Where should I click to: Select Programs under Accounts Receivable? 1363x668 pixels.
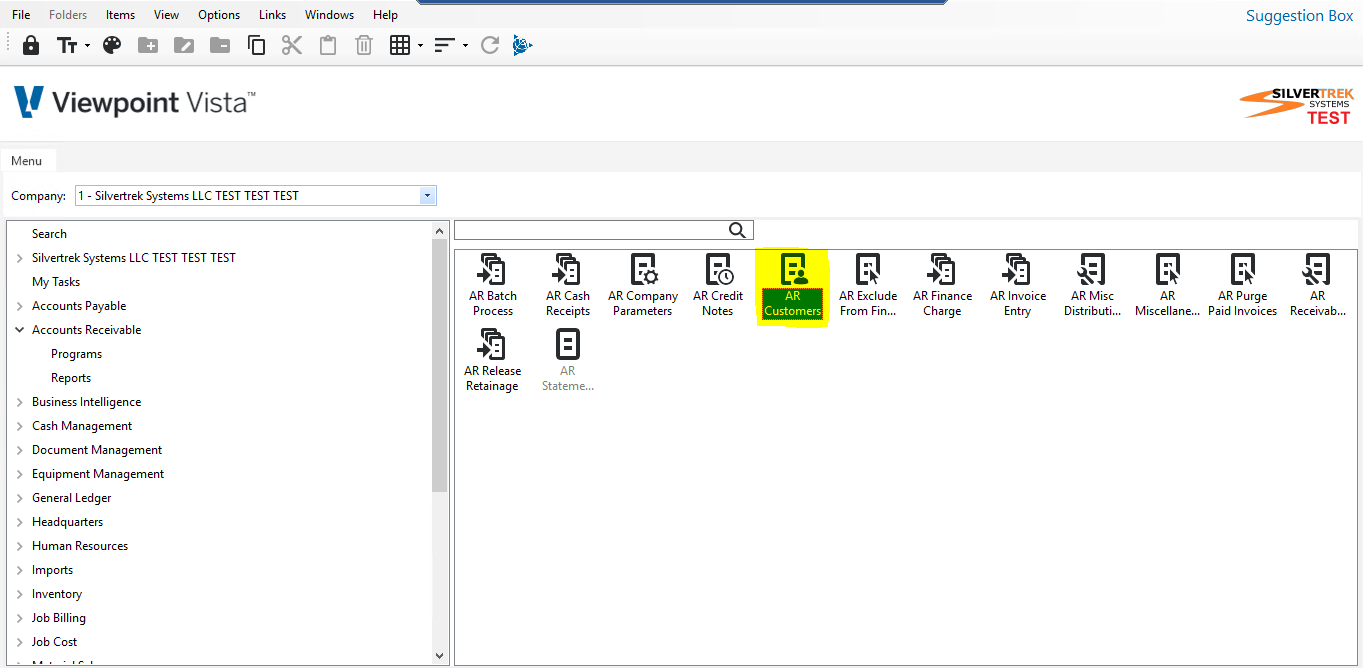point(77,354)
